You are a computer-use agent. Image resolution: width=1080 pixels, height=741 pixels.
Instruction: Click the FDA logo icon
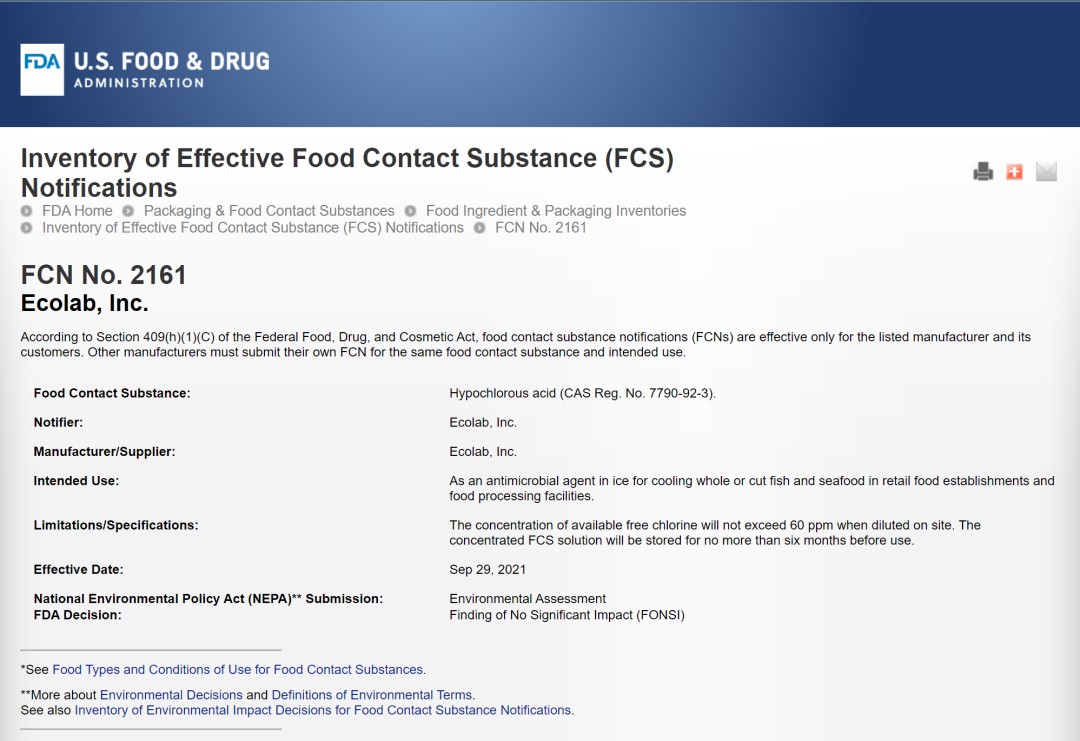click(42, 69)
